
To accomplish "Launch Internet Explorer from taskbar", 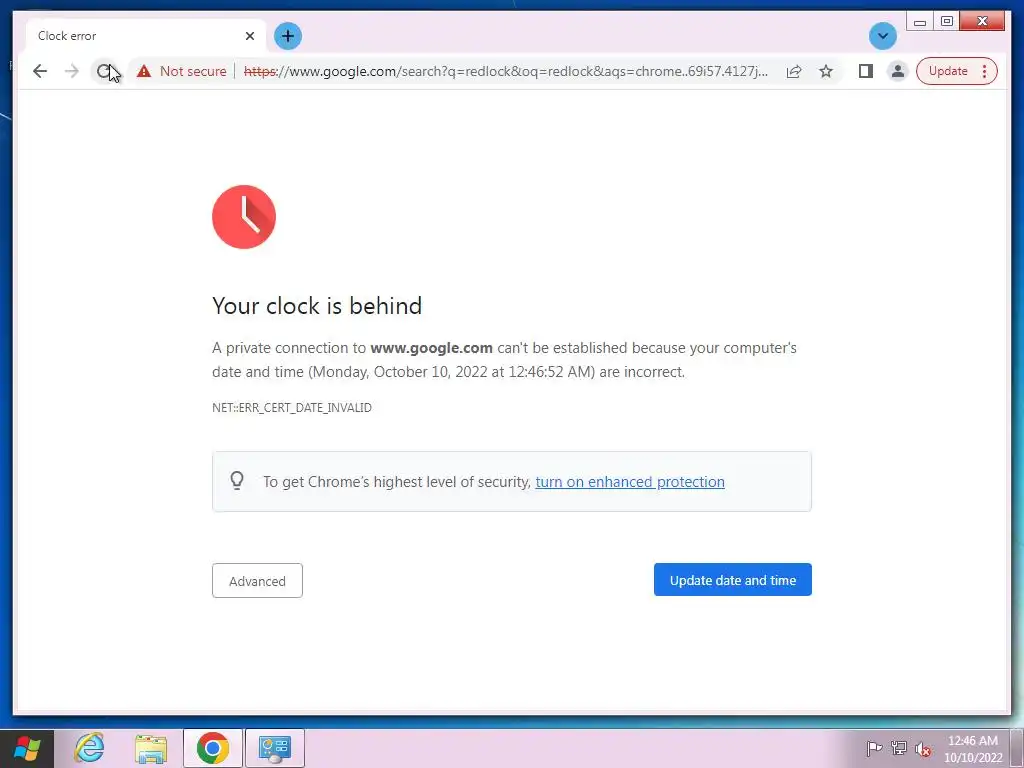I will [x=89, y=748].
